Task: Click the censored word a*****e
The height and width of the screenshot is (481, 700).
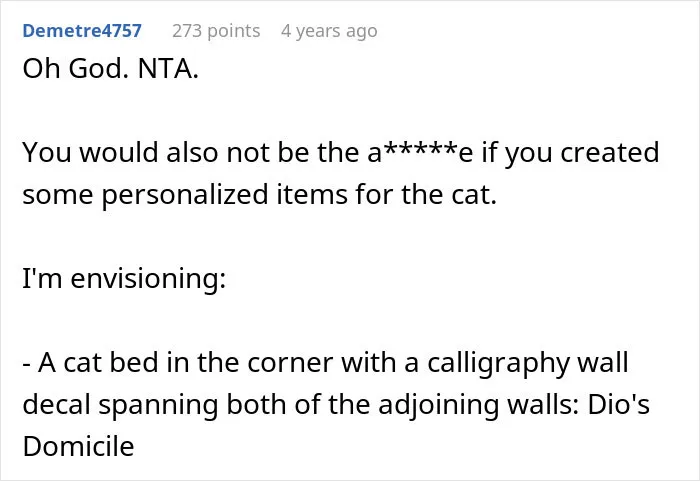Action: pyautogui.click(x=420, y=152)
